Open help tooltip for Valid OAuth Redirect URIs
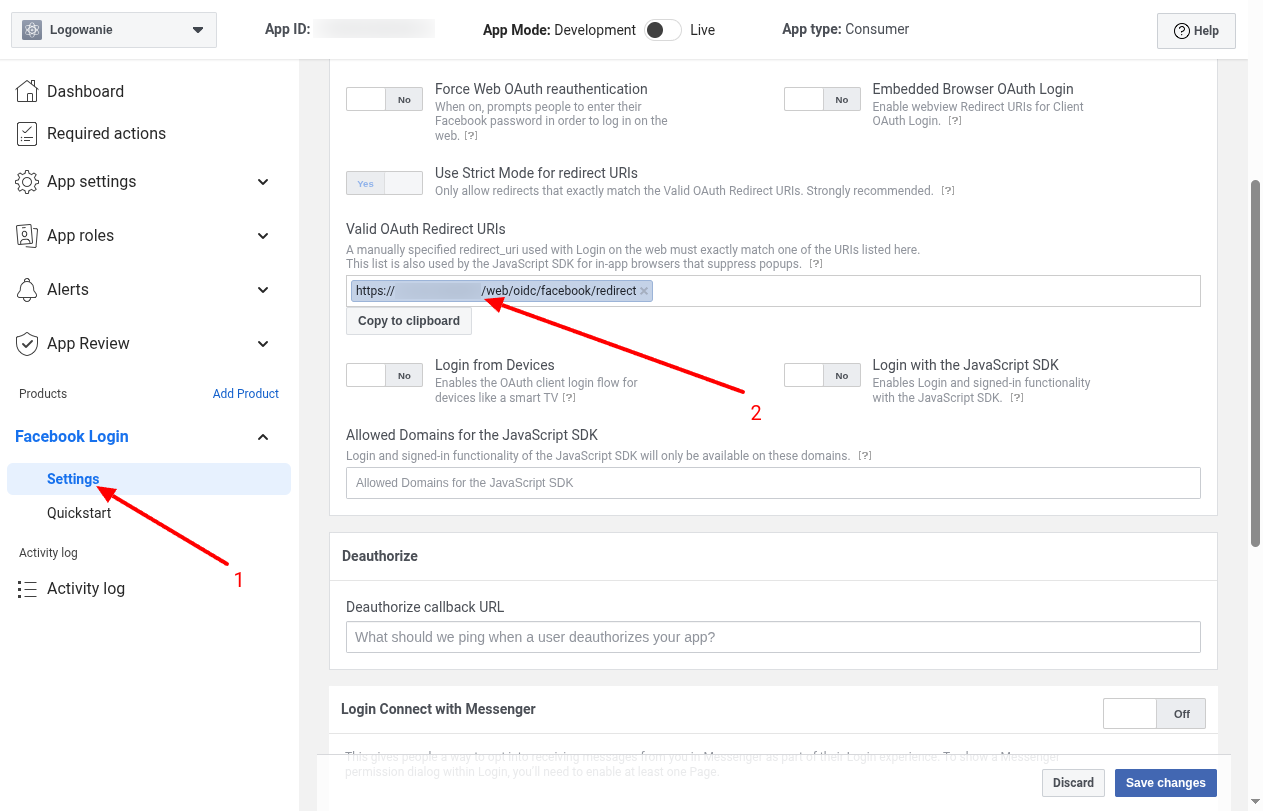Image resolution: width=1263 pixels, height=811 pixels. [x=816, y=264]
